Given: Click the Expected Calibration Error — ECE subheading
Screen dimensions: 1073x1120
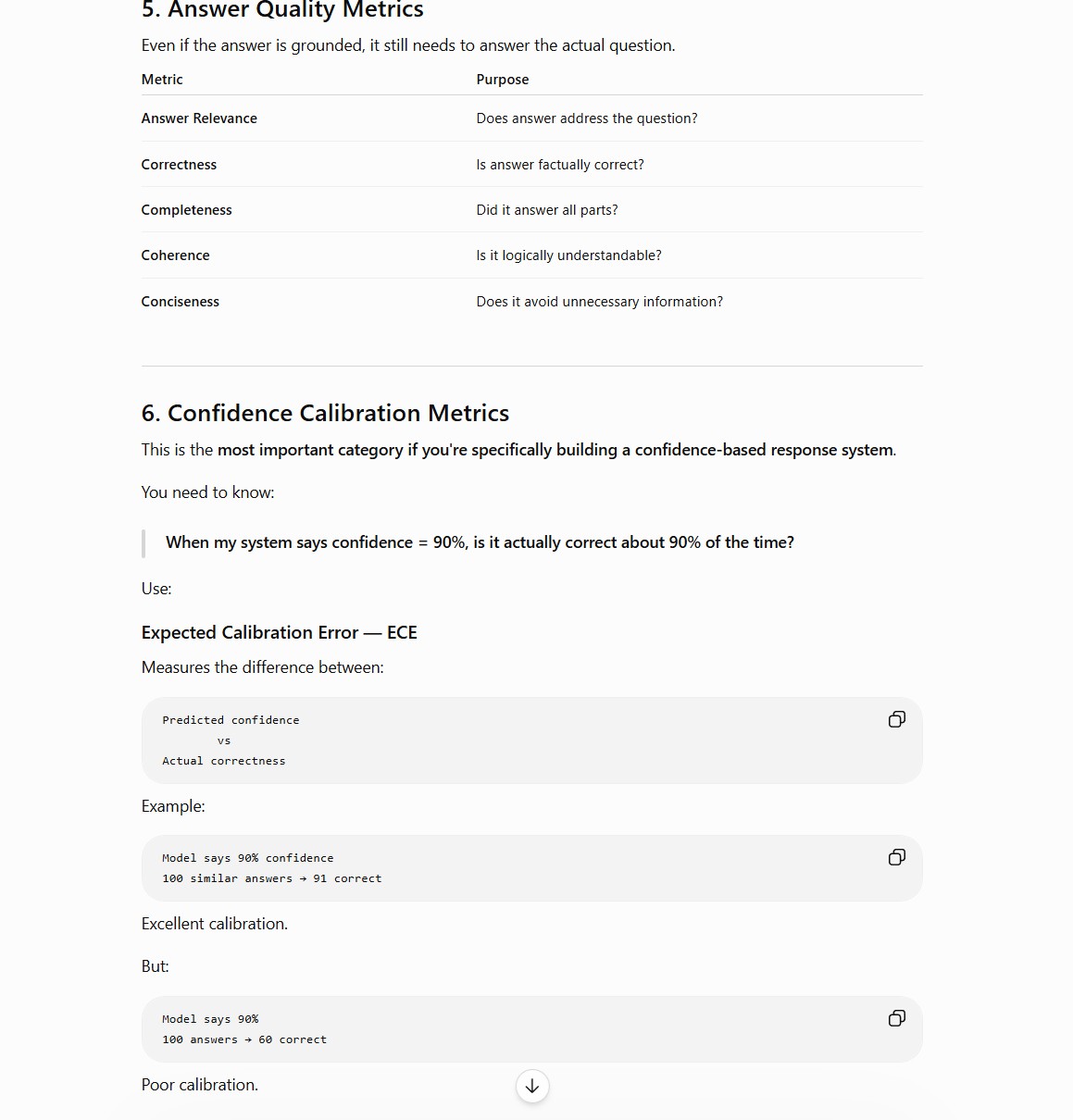Looking at the screenshot, I should pyautogui.click(x=279, y=632).
